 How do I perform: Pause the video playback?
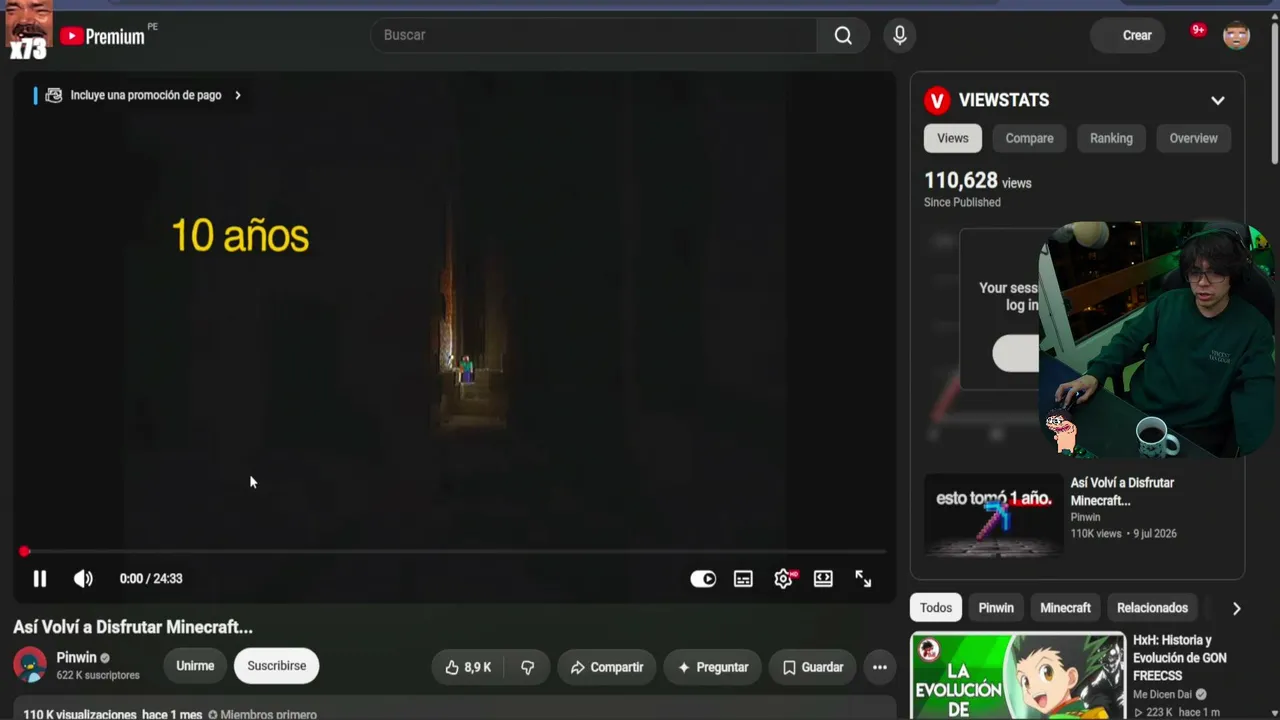click(x=40, y=578)
